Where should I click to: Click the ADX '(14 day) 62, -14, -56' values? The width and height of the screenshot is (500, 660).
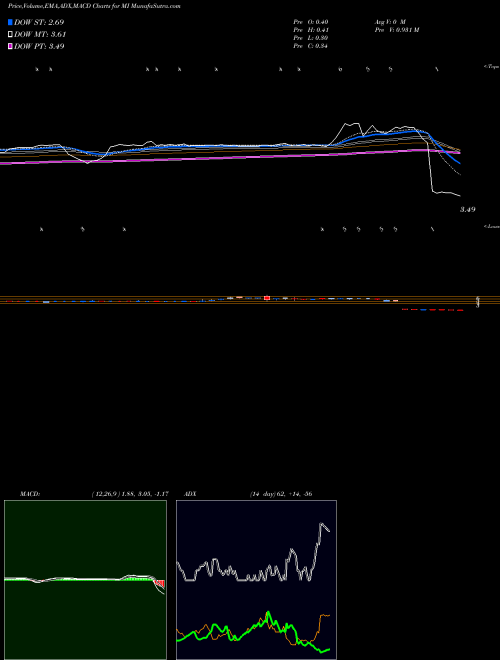[x=281, y=494]
